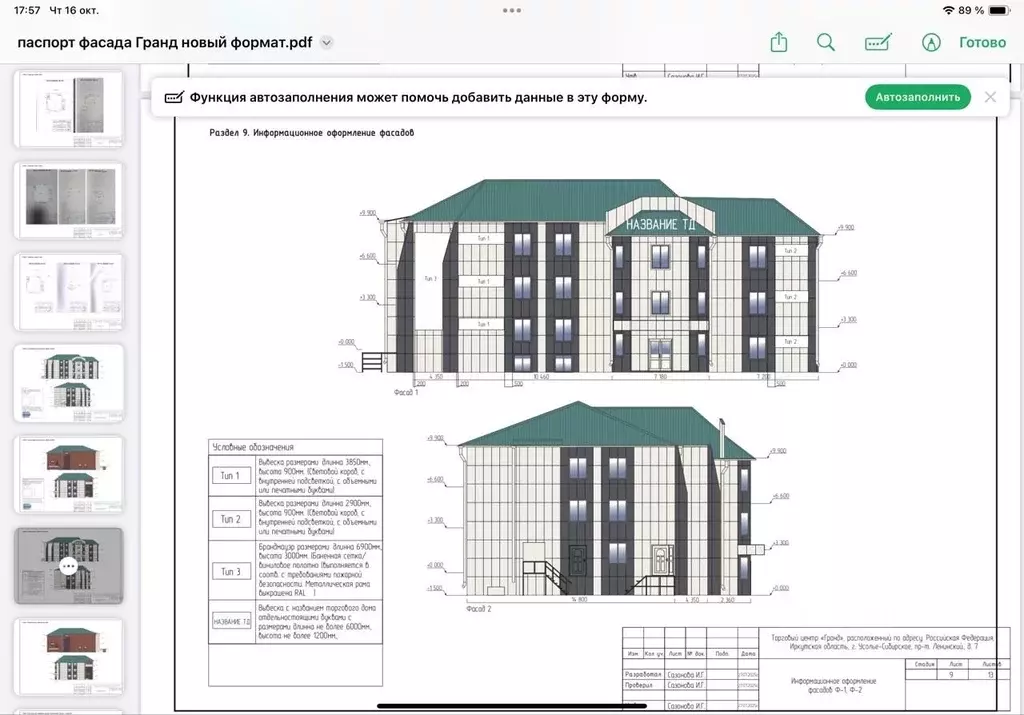
Task: Enable Markup with the pen tip icon
Action: coord(931,42)
